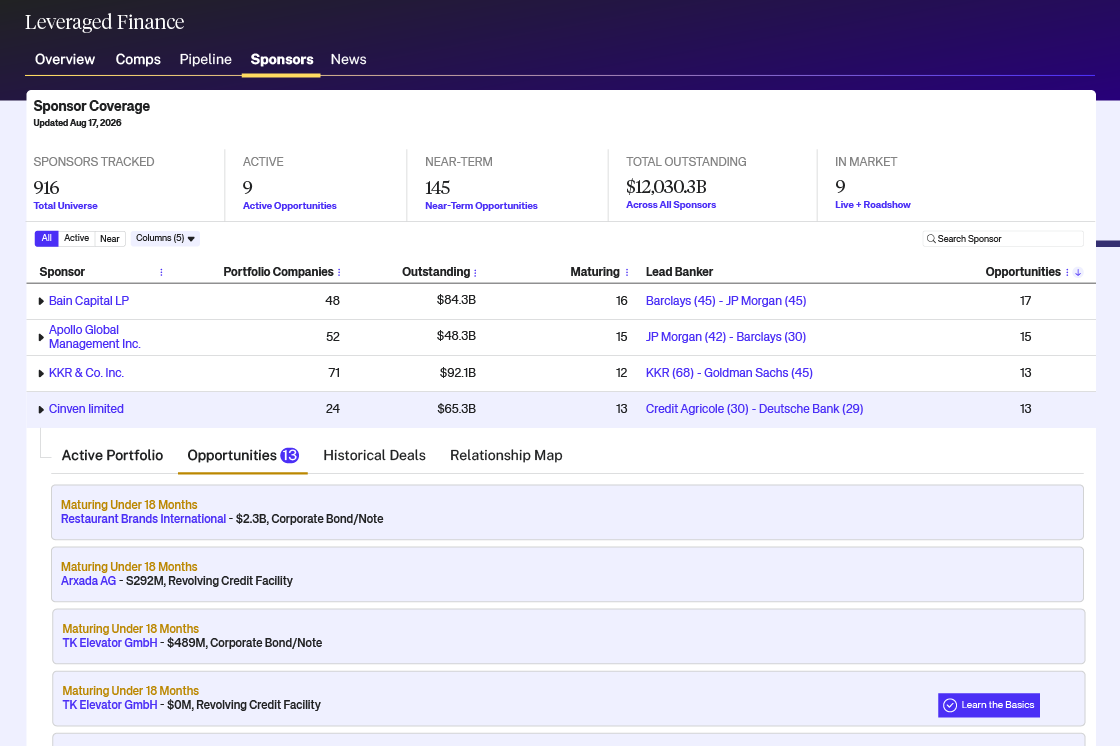Screen dimensions: 1120x746
Task: Open TK Elevator GmbH $489M bond link
Action: pos(109,643)
